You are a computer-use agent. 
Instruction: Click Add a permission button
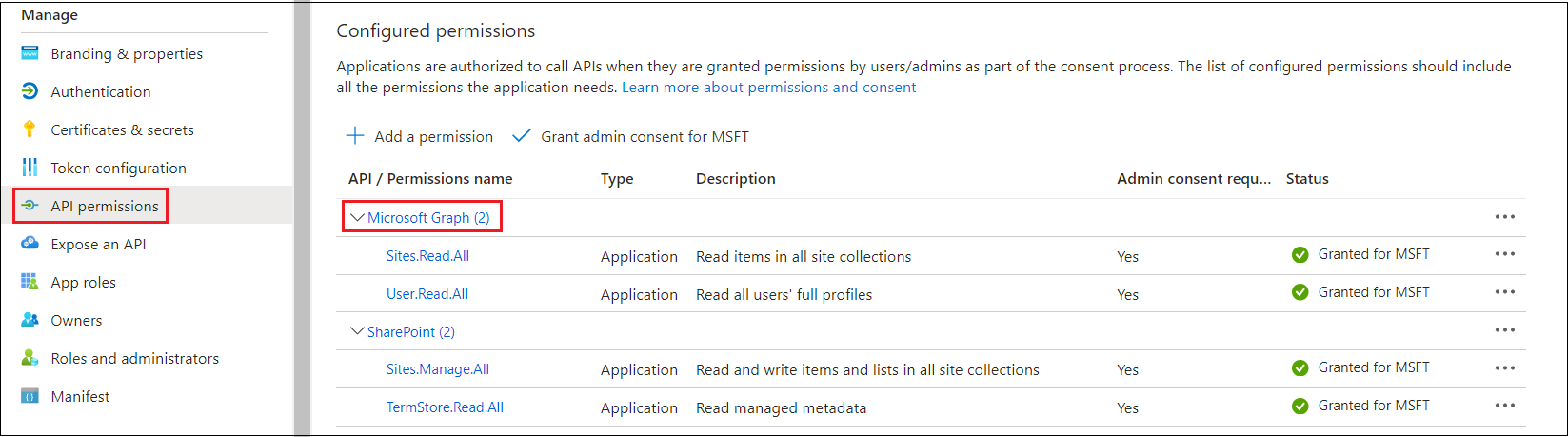pyautogui.click(x=420, y=136)
